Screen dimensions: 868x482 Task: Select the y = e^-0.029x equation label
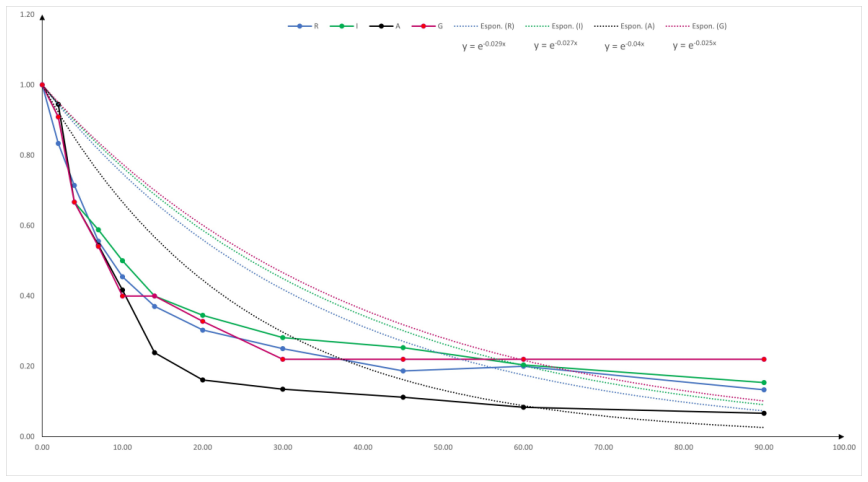(484, 45)
